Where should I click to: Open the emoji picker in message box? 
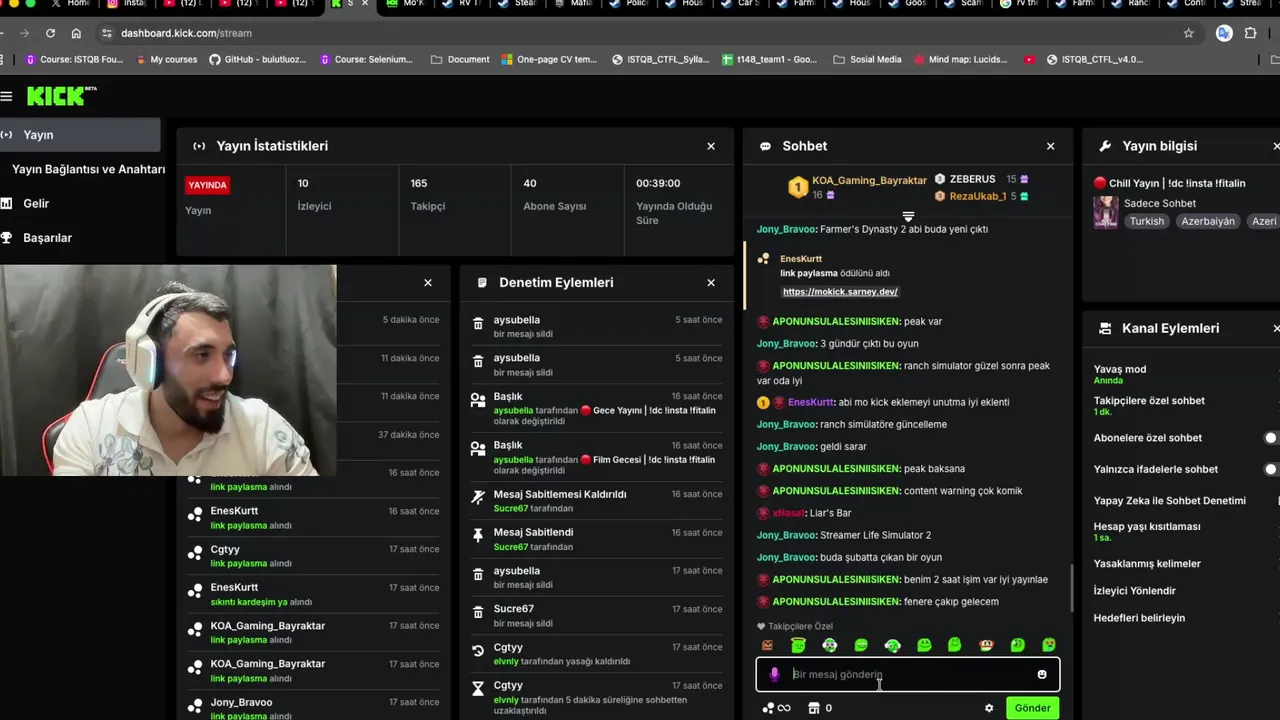point(1042,674)
